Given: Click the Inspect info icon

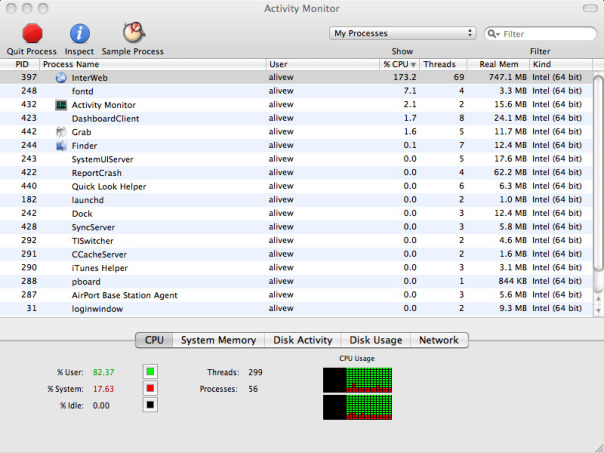Looking at the screenshot, I should click(79, 33).
